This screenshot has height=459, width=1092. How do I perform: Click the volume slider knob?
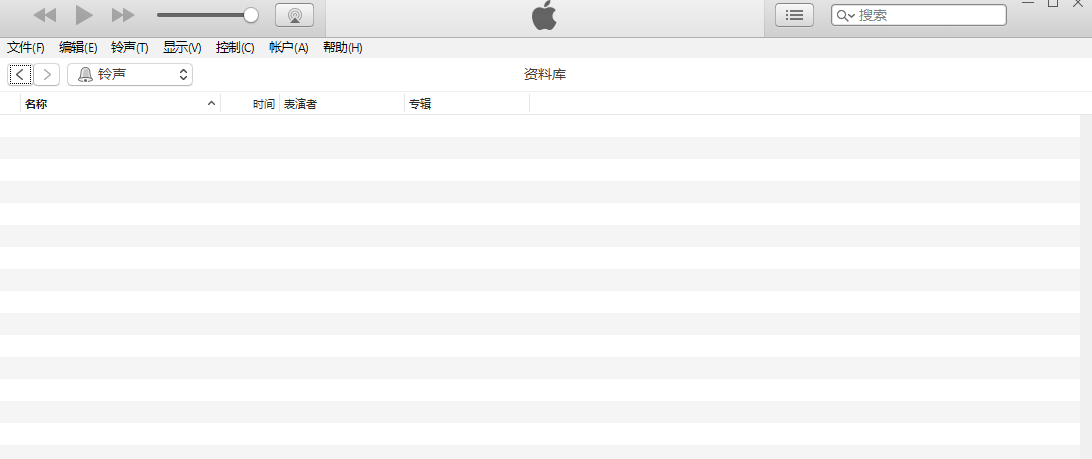[251, 15]
